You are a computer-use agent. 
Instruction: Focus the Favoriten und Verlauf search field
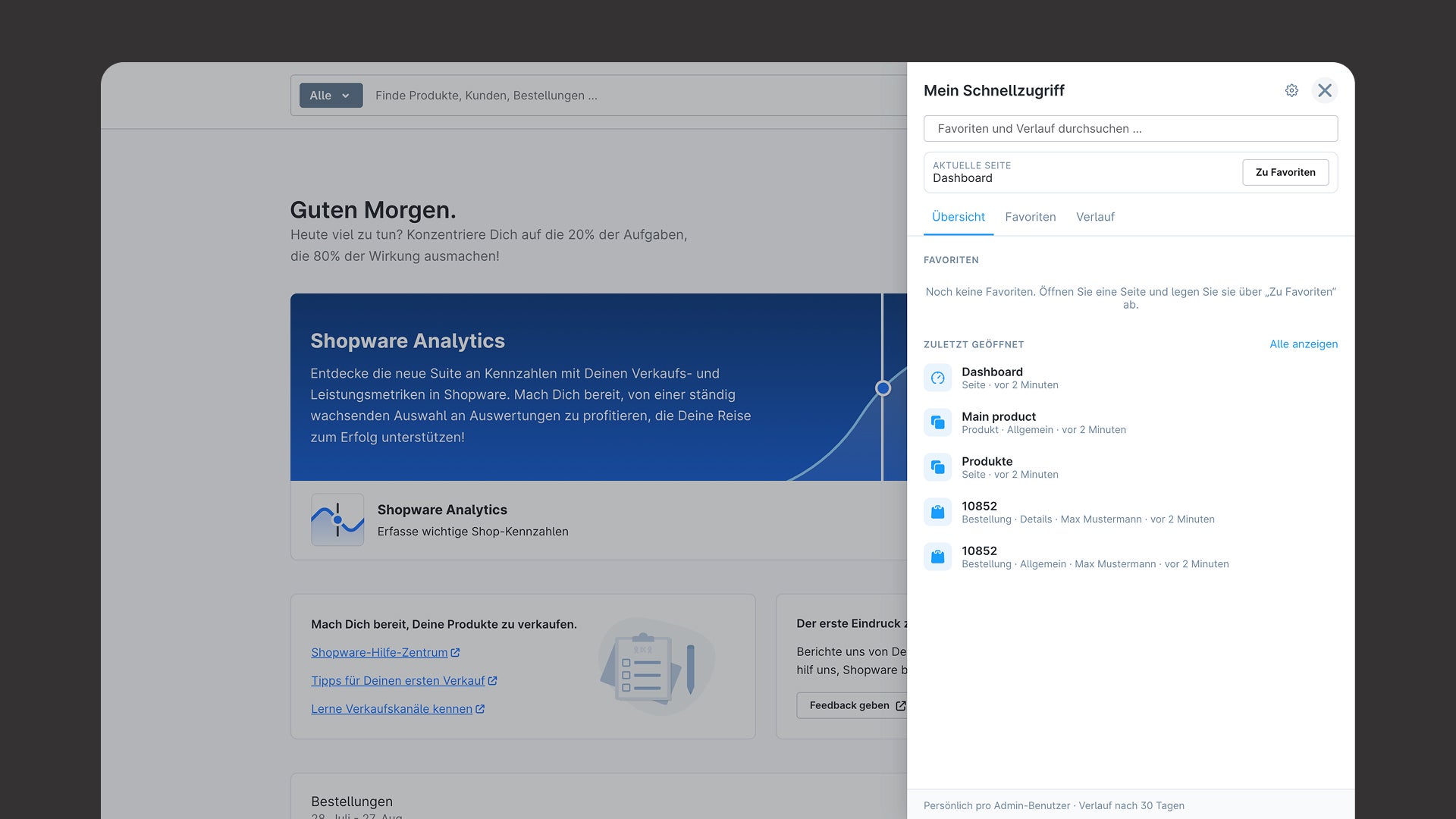[1131, 128]
